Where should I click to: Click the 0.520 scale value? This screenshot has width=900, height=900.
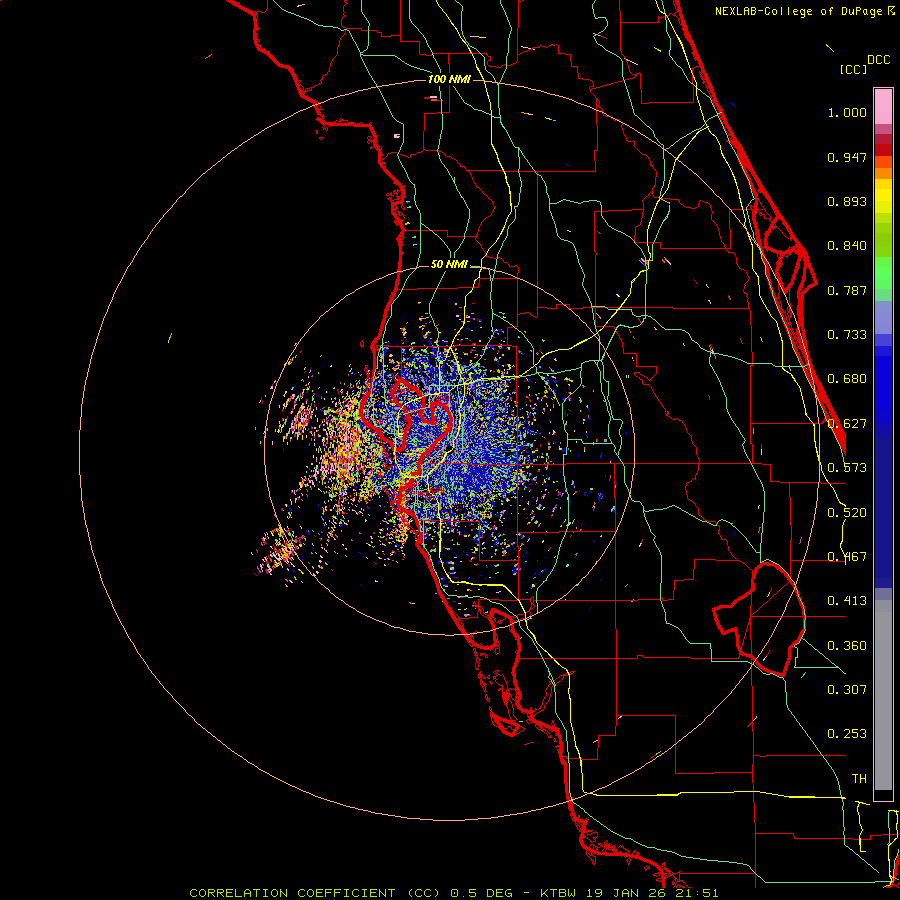point(847,513)
